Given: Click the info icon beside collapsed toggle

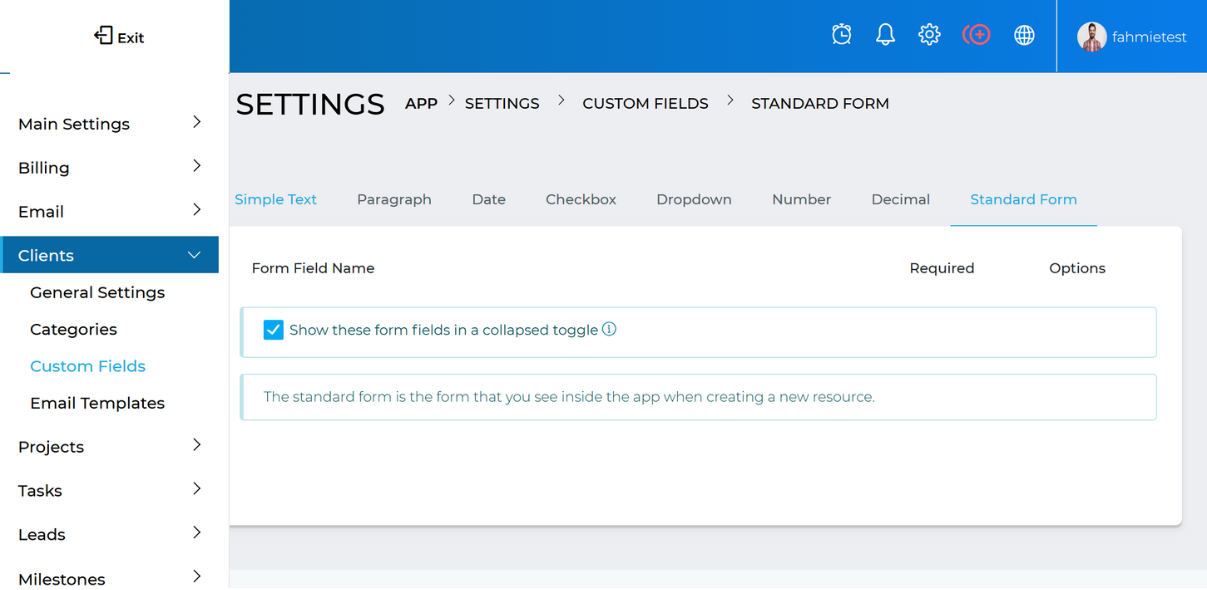Looking at the screenshot, I should (x=609, y=329).
